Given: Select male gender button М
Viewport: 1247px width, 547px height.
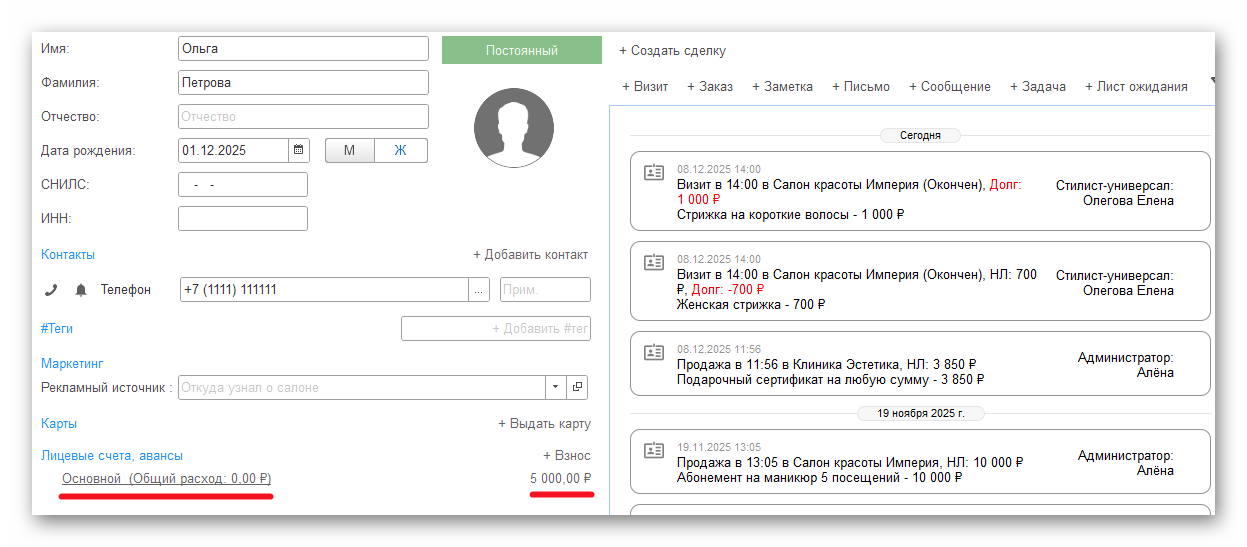Looking at the screenshot, I should pos(349,150).
